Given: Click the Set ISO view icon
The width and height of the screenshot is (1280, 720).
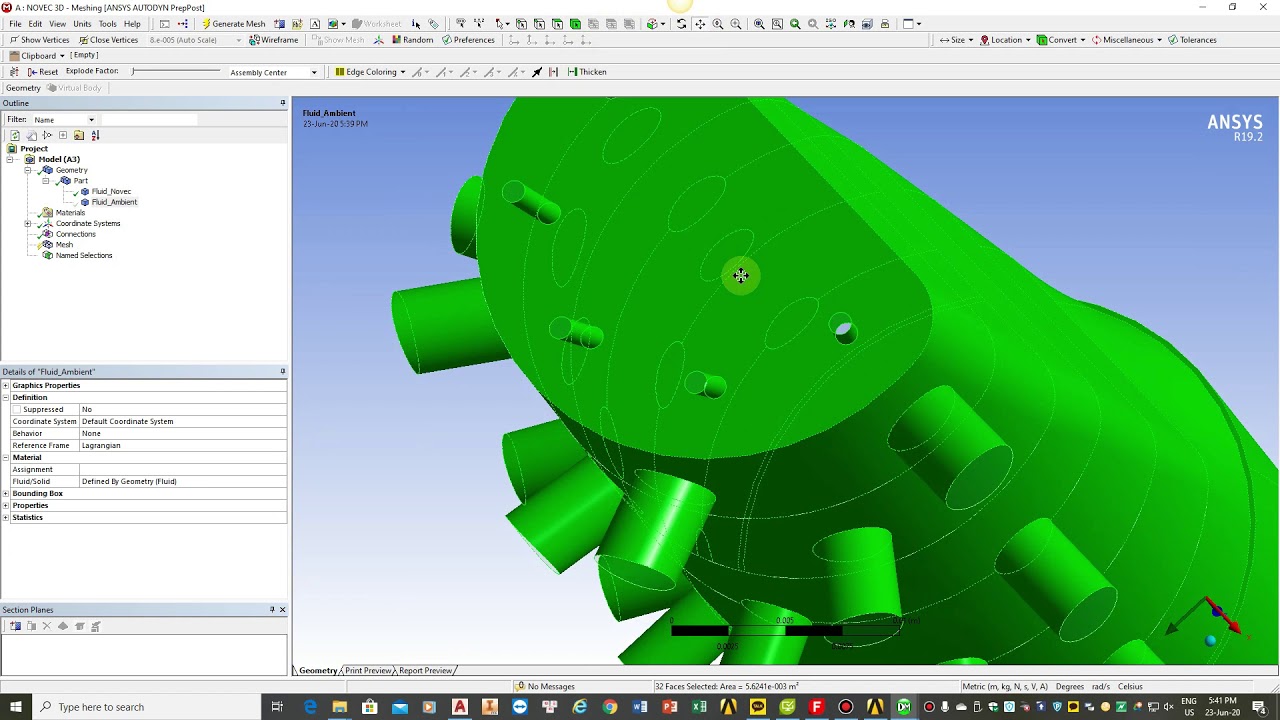Looking at the screenshot, I should tap(831, 24).
